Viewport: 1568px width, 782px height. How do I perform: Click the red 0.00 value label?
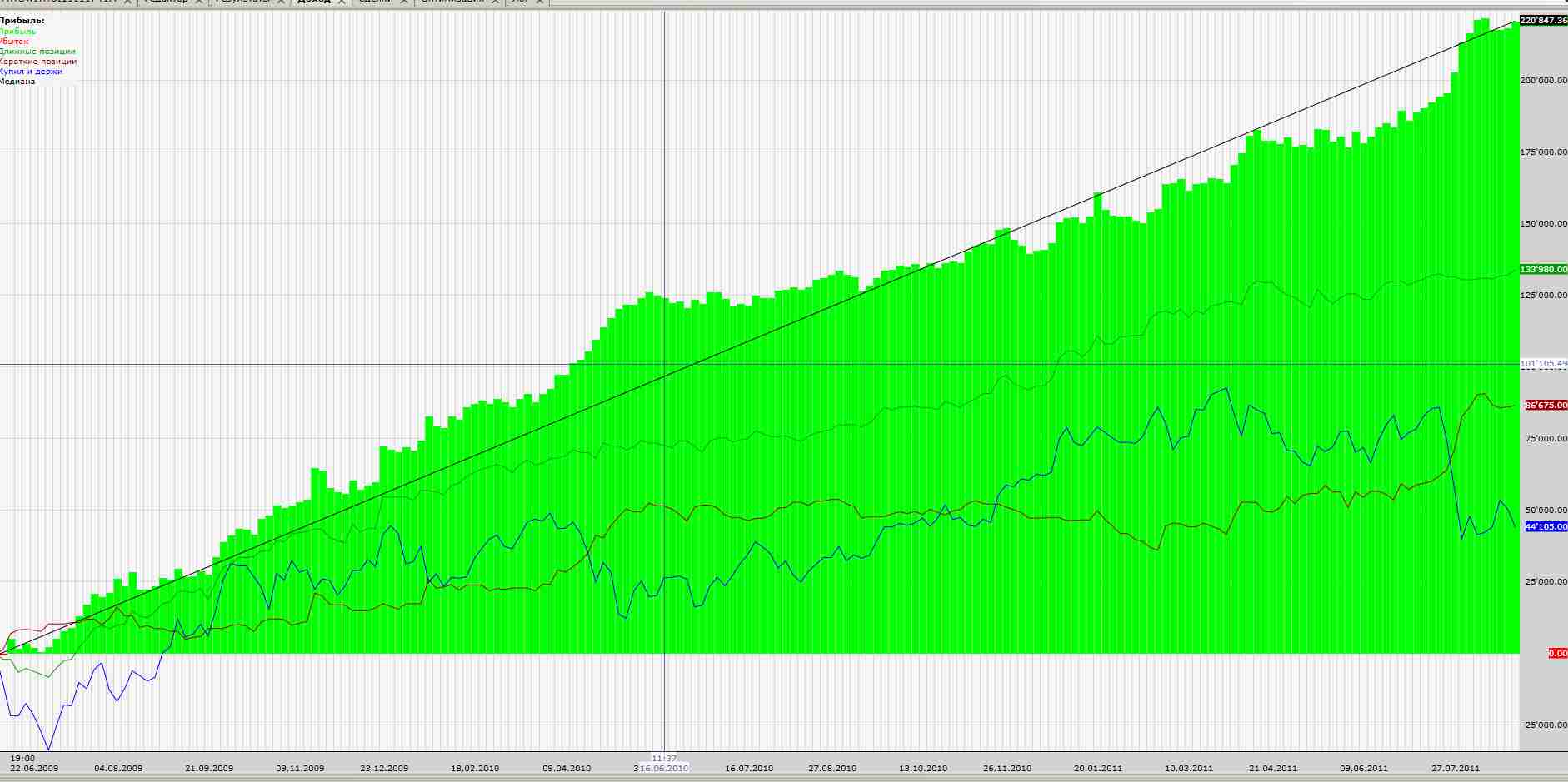click(1557, 654)
